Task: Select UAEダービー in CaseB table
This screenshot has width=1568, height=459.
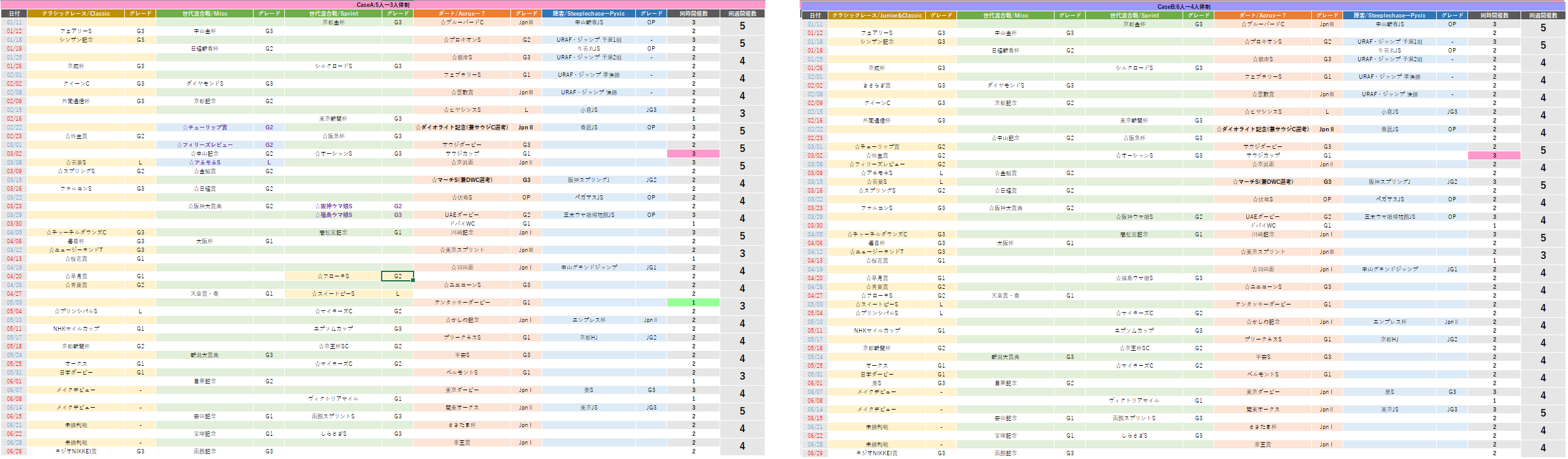Action: click(x=1263, y=216)
